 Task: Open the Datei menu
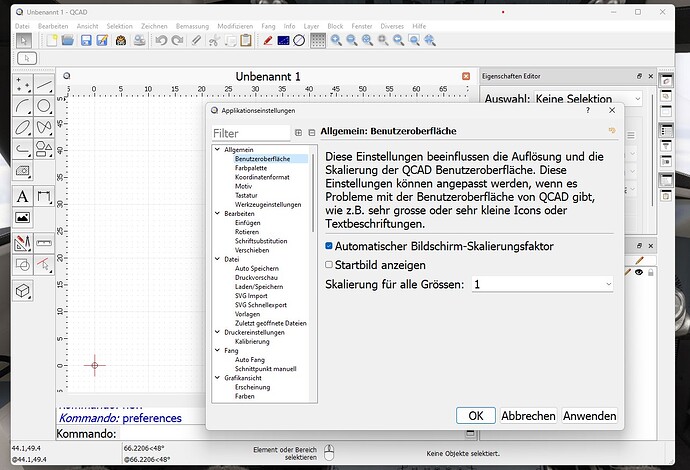[x=22, y=26]
